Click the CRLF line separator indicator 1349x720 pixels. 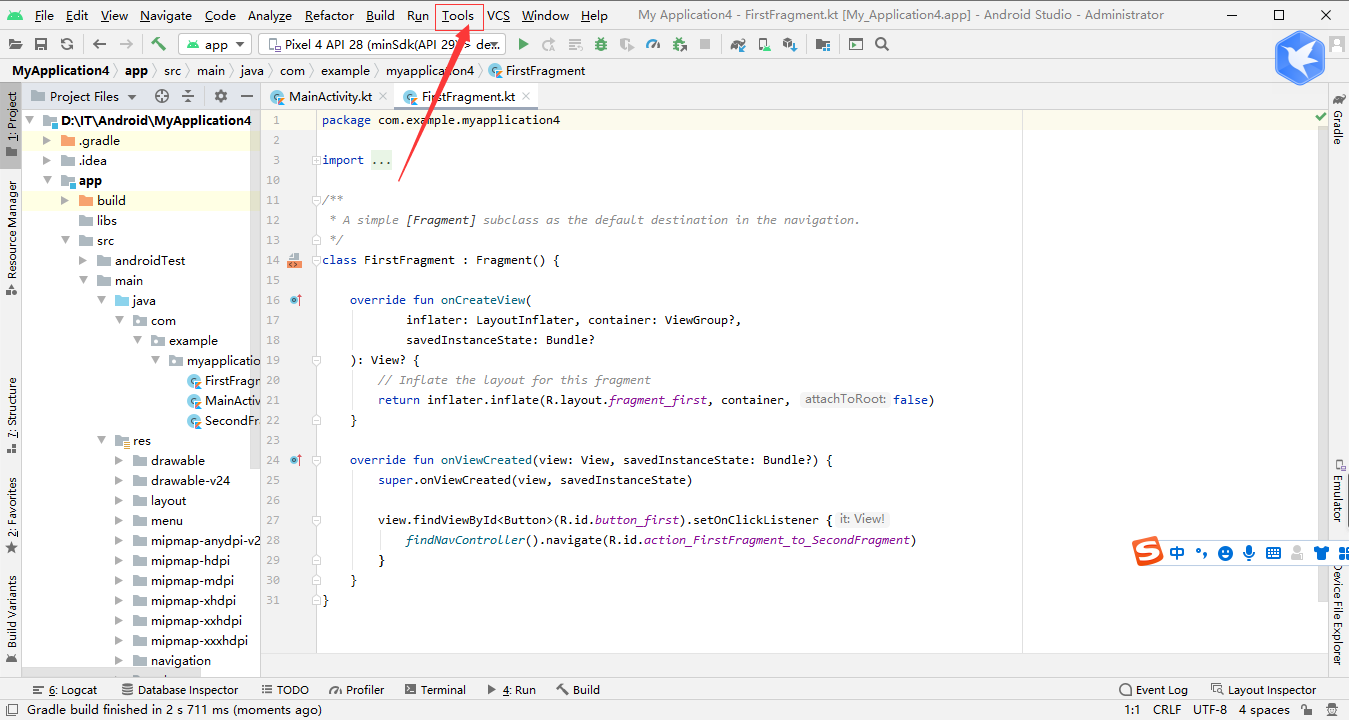[x=1166, y=710]
